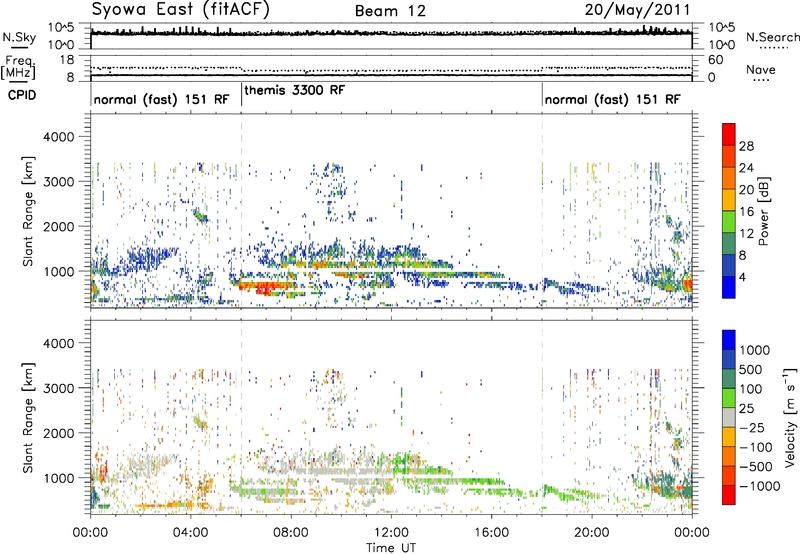Click the 'Beam 12' label
This screenshot has height=554, width=800.
[x=390, y=11]
